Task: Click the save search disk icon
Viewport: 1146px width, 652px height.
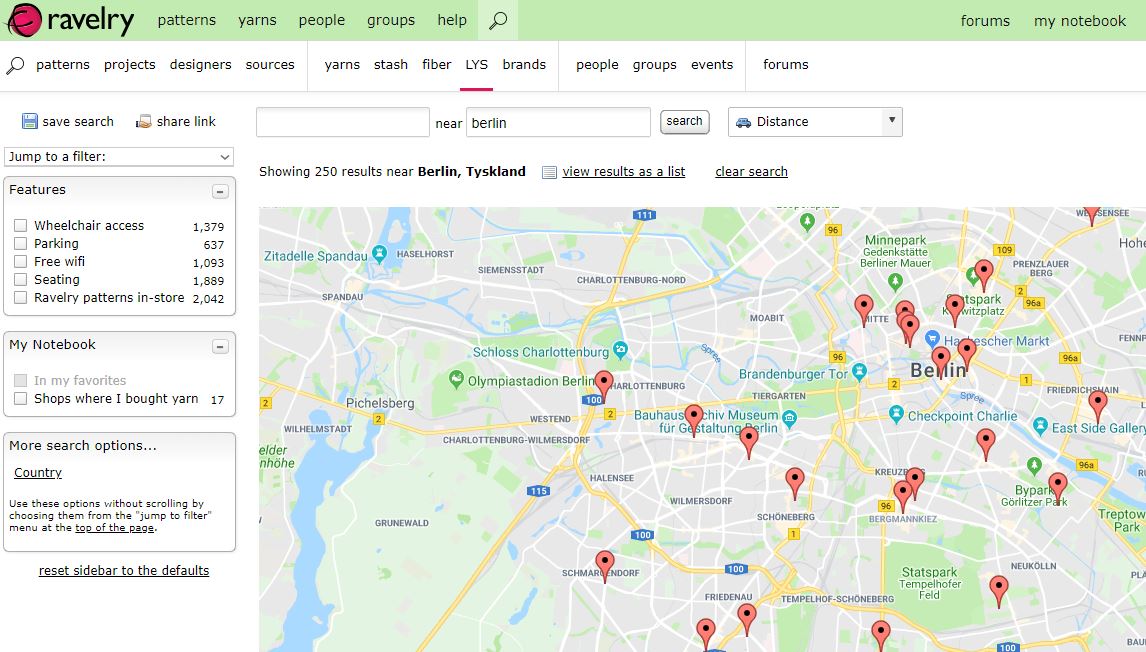Action: click(29, 121)
